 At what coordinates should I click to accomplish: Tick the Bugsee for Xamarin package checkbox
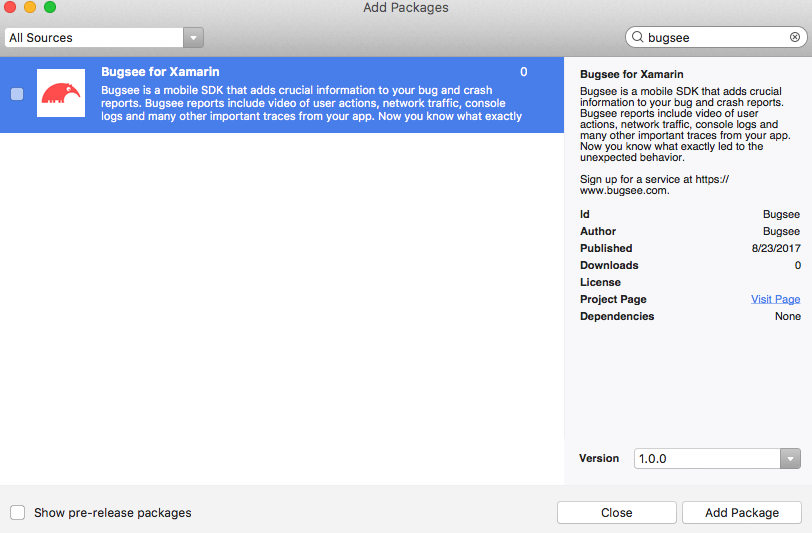(x=17, y=94)
